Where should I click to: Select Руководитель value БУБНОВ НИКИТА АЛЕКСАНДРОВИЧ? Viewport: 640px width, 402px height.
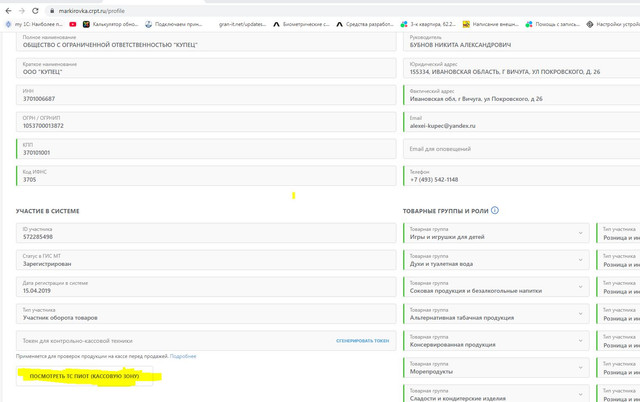[x=460, y=45]
